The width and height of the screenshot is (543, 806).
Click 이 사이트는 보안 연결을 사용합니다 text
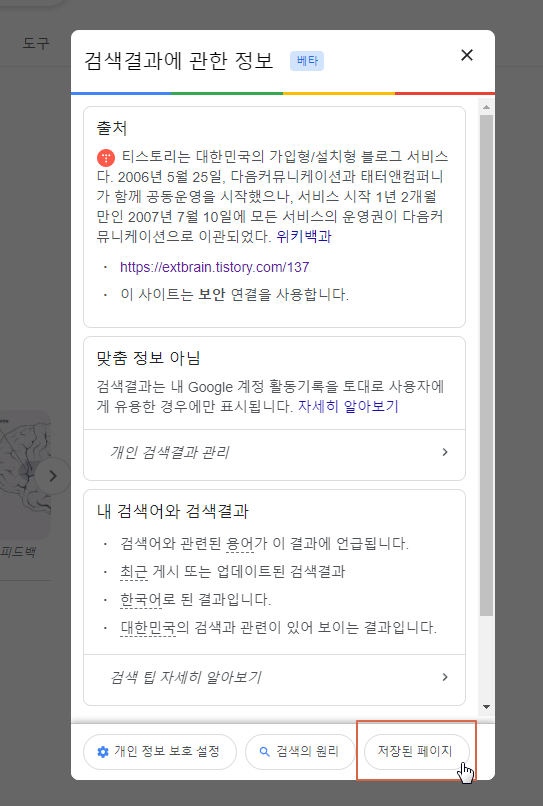click(234, 295)
